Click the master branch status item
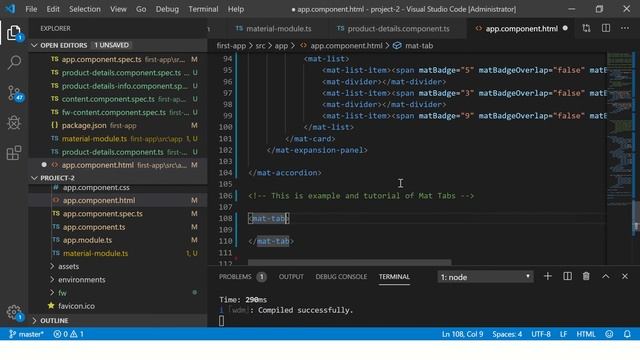This screenshot has width=640, height=360. click(26, 334)
